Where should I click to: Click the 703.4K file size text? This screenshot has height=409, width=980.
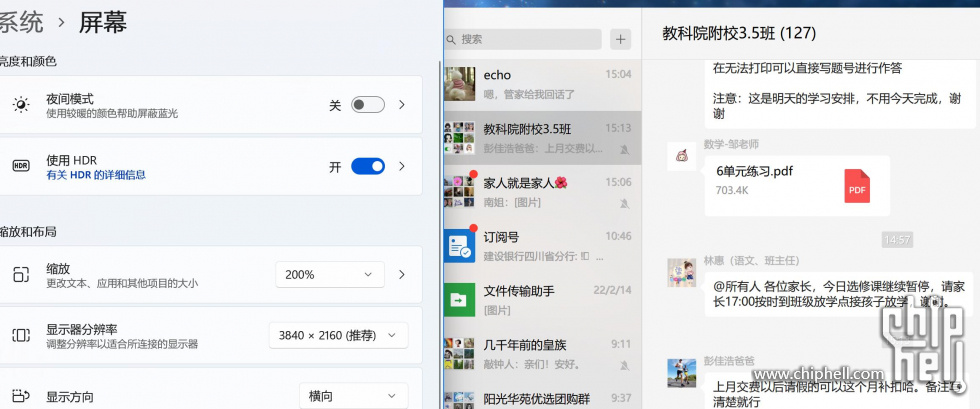click(732, 190)
